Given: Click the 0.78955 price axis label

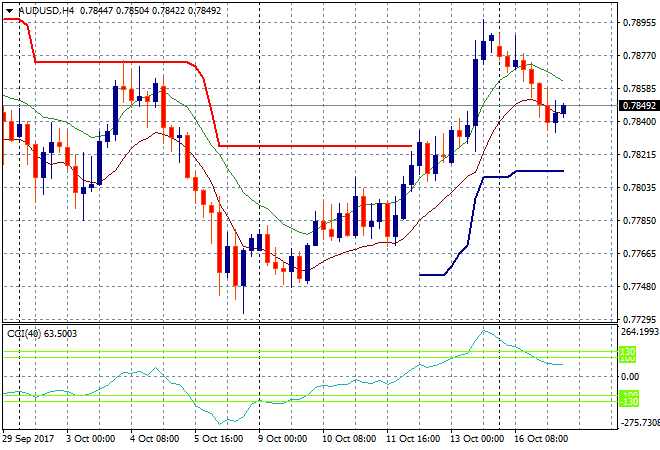Looking at the screenshot, I should coord(639,22).
